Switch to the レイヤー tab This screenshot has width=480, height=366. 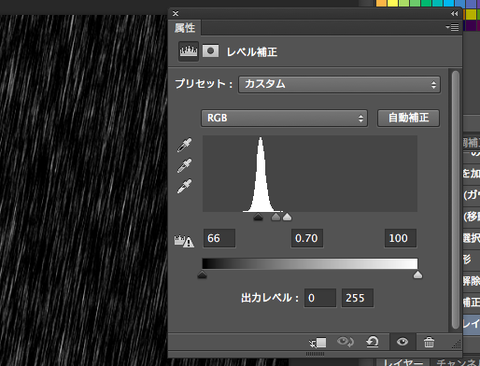click(x=403, y=362)
